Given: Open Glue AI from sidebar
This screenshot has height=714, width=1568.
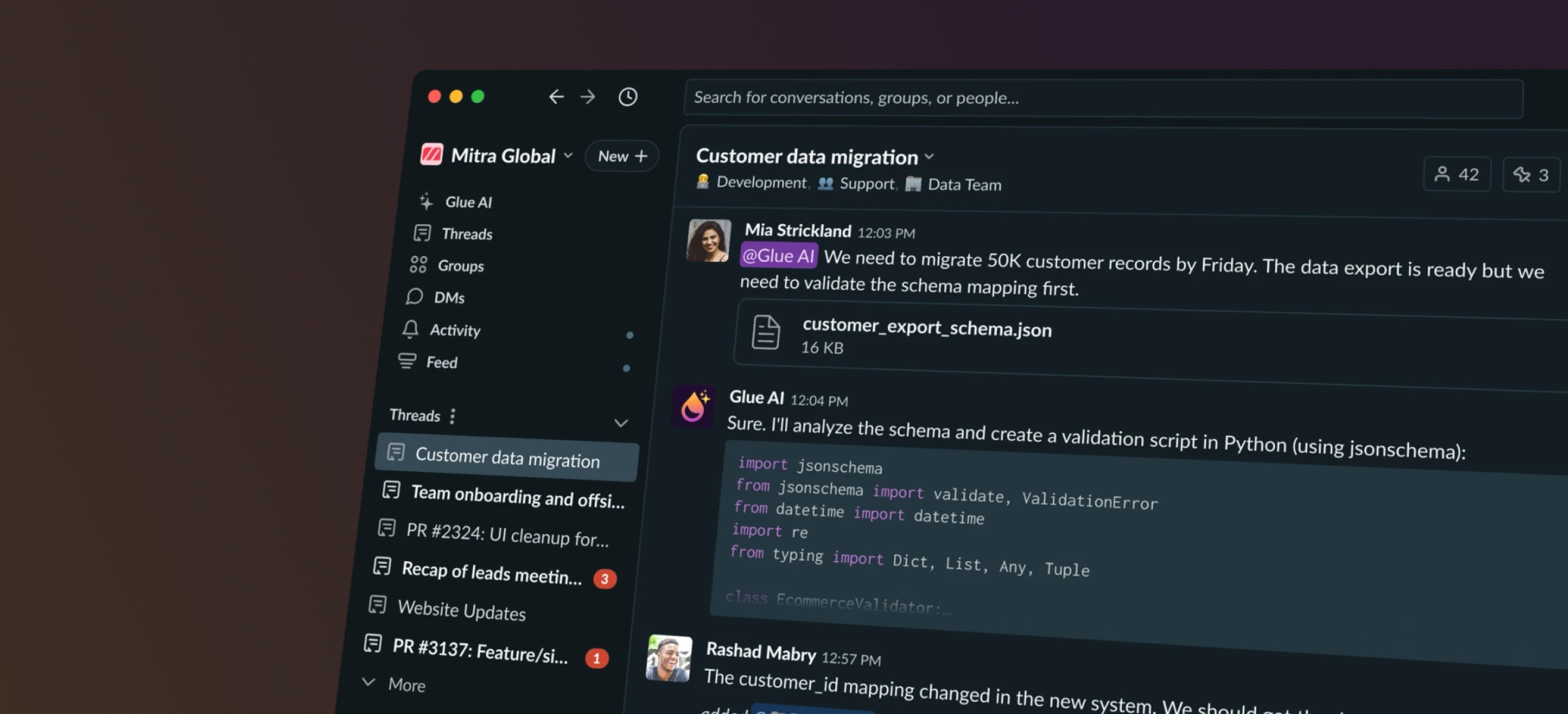Looking at the screenshot, I should [468, 202].
